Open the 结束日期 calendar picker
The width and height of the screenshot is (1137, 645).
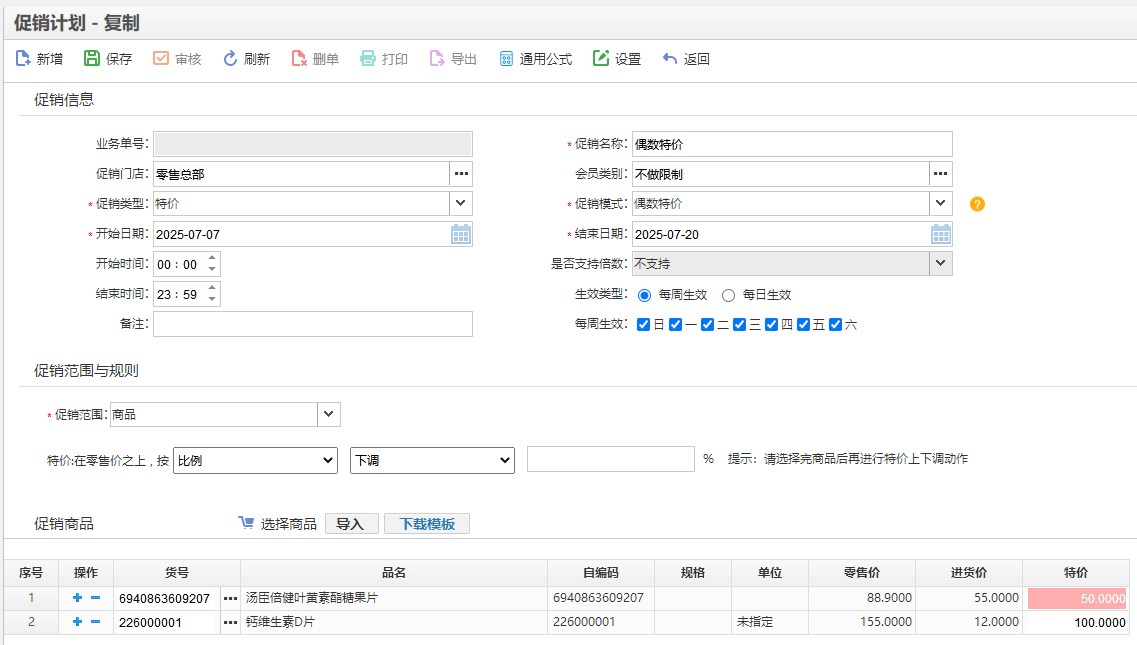coord(940,234)
